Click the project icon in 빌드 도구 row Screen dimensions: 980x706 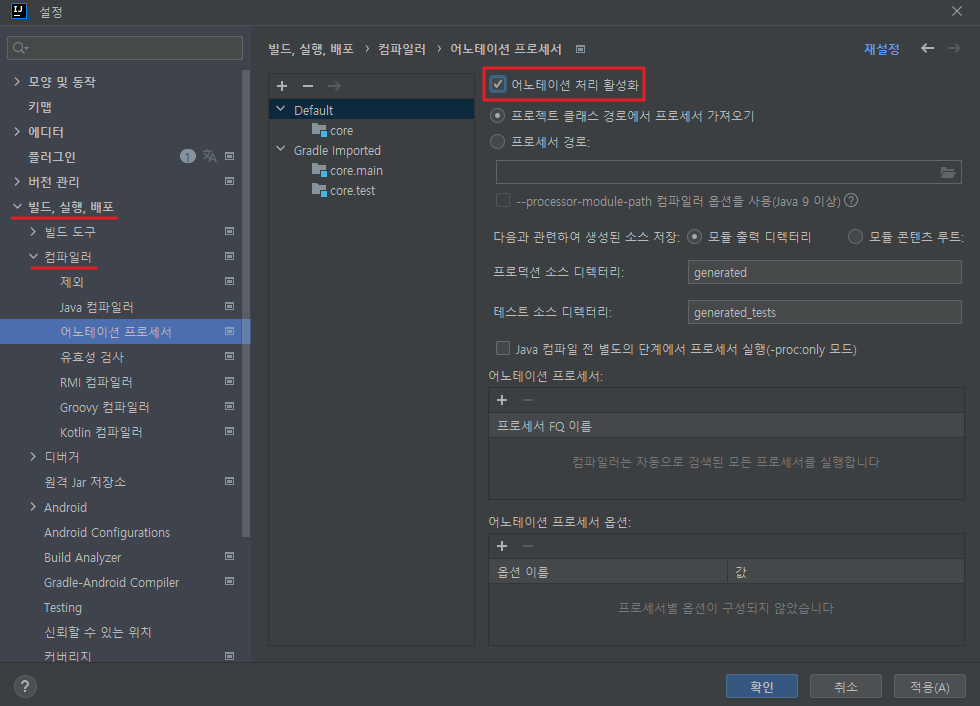pyautogui.click(x=229, y=231)
